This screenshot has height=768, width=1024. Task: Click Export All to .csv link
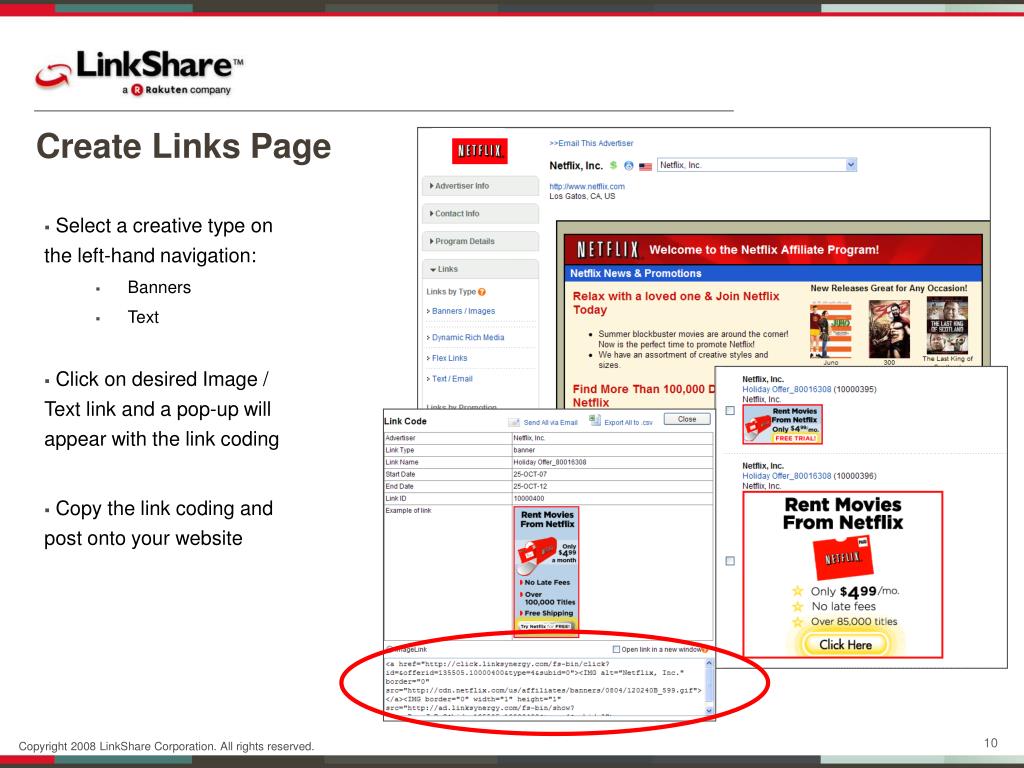point(628,423)
